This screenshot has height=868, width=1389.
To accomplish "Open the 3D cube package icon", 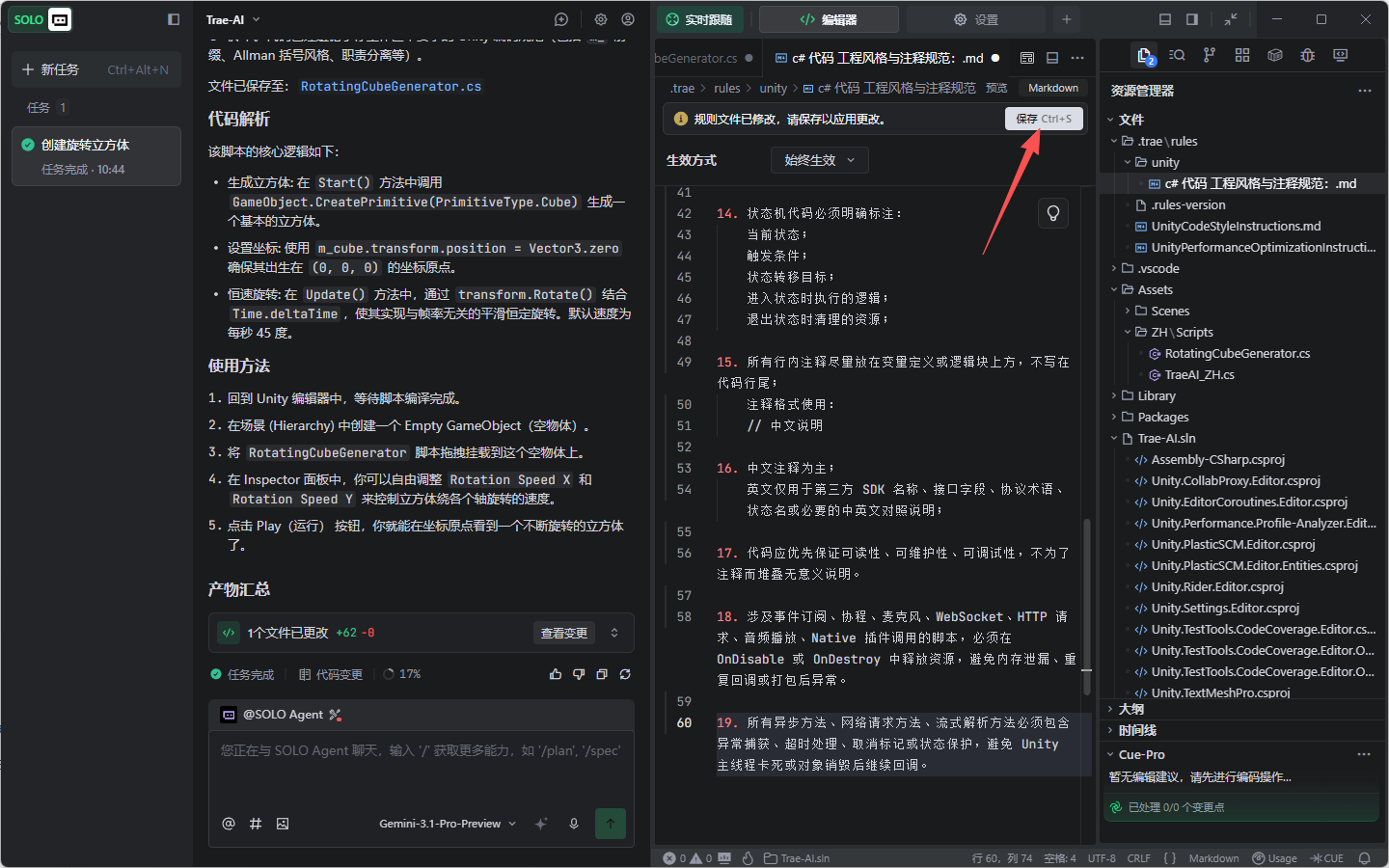I will [1275, 55].
